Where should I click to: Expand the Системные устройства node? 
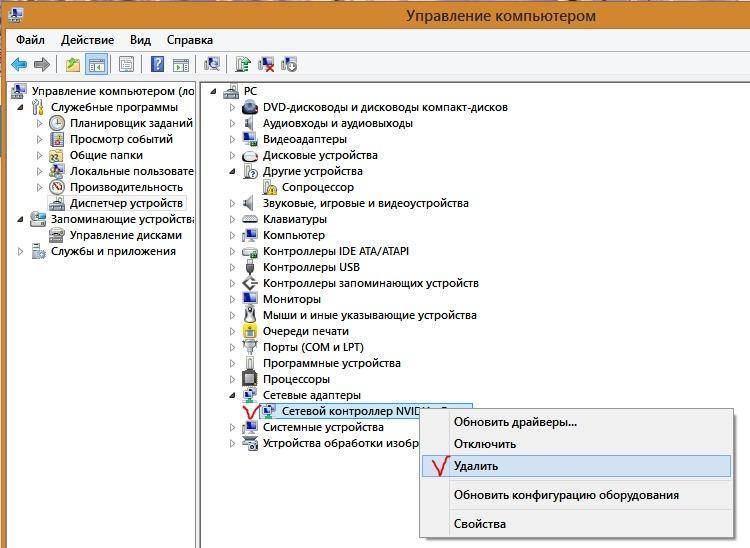click(x=232, y=427)
